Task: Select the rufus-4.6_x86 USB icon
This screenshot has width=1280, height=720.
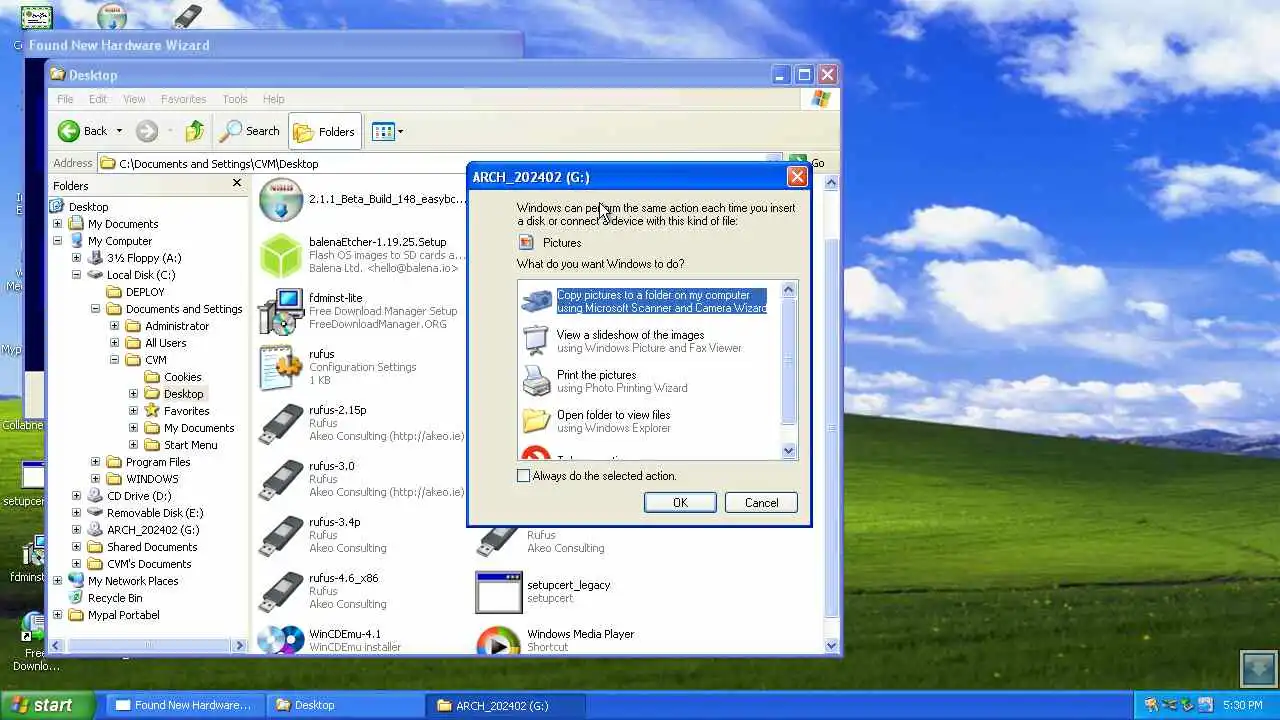Action: pyautogui.click(x=280, y=592)
